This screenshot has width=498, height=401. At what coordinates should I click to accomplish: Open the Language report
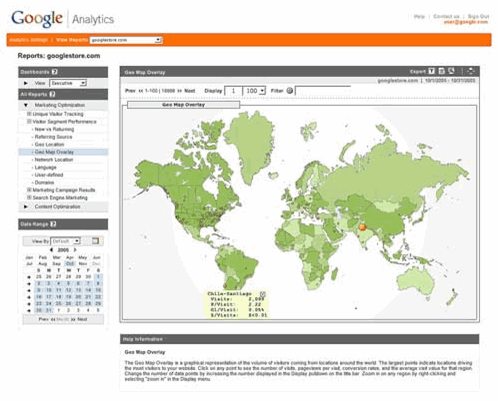coord(45,167)
